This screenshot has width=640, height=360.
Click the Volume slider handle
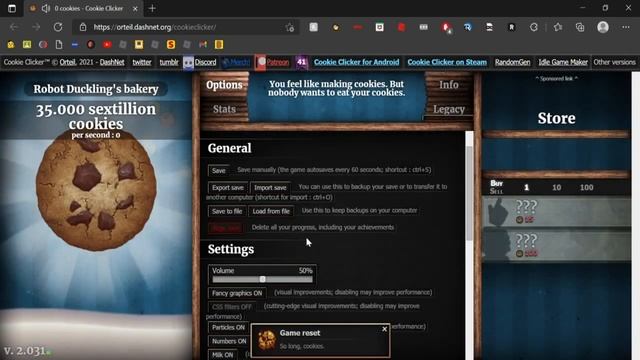pyautogui.click(x=262, y=279)
